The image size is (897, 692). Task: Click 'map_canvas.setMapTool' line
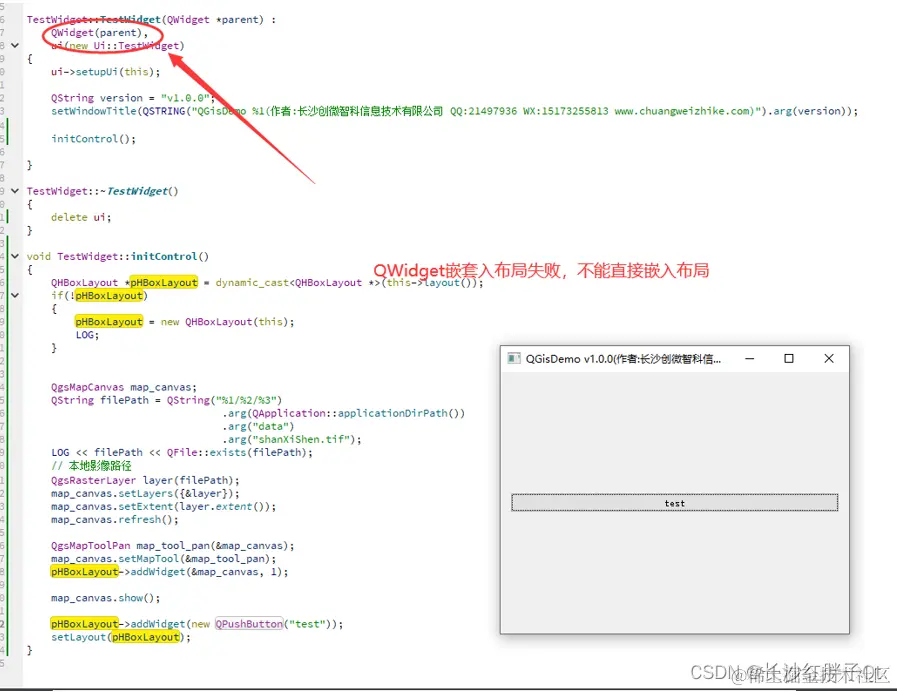click(163, 559)
